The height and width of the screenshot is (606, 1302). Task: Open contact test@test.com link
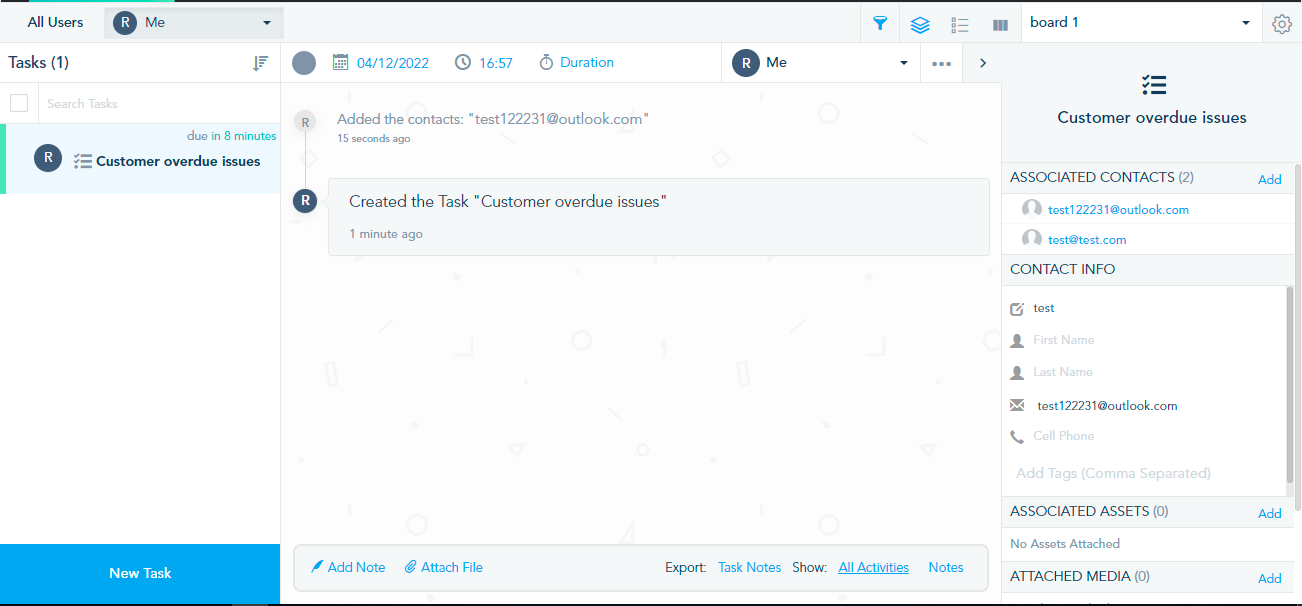(1087, 240)
